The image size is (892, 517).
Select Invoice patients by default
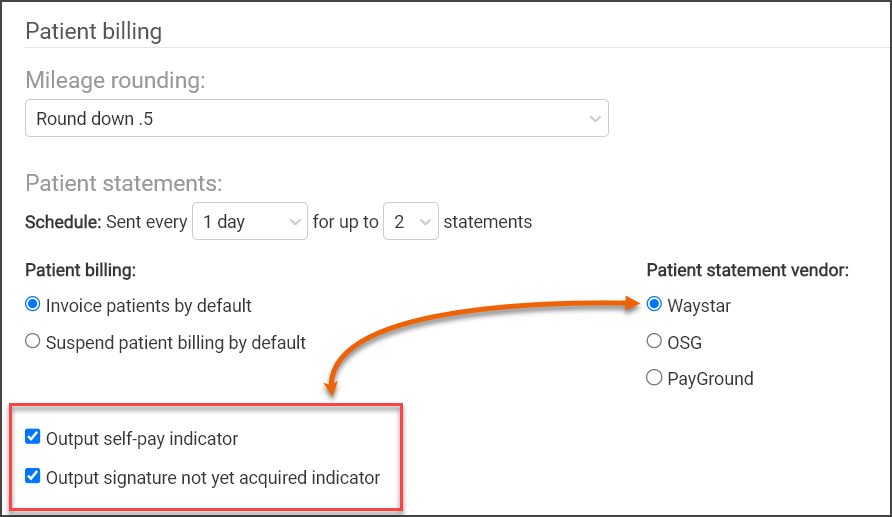[32, 304]
